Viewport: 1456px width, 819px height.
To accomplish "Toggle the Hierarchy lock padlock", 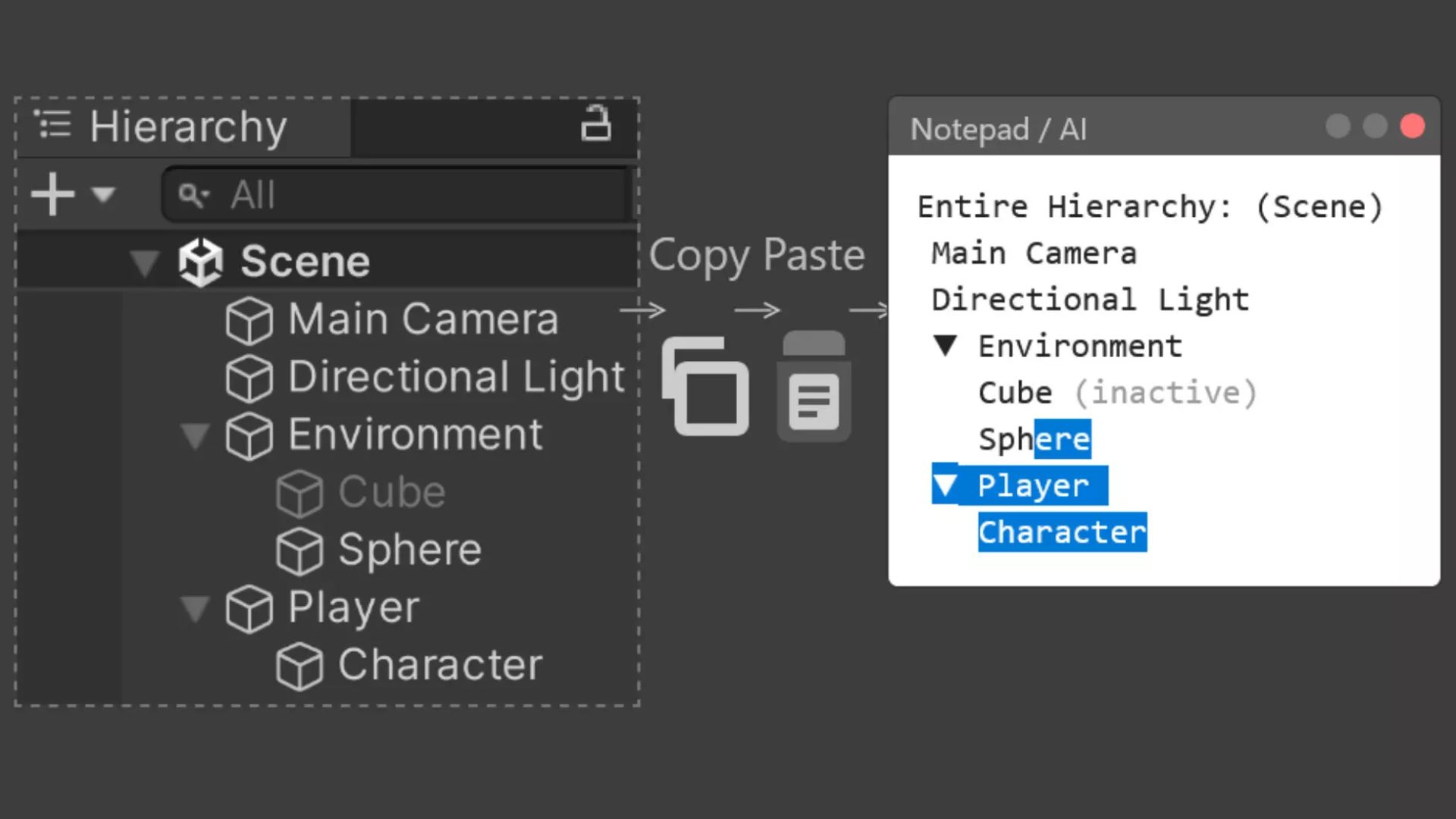I will coord(598,124).
